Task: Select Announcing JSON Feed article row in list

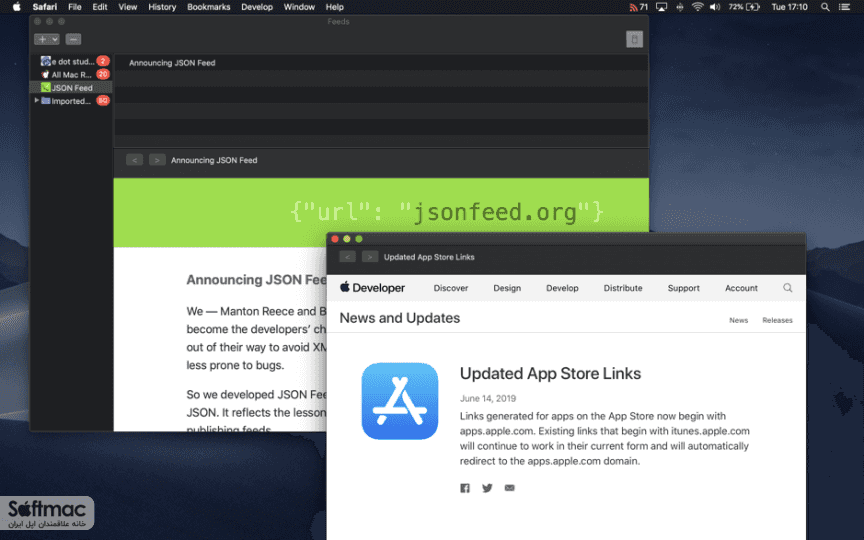Action: tap(381, 63)
